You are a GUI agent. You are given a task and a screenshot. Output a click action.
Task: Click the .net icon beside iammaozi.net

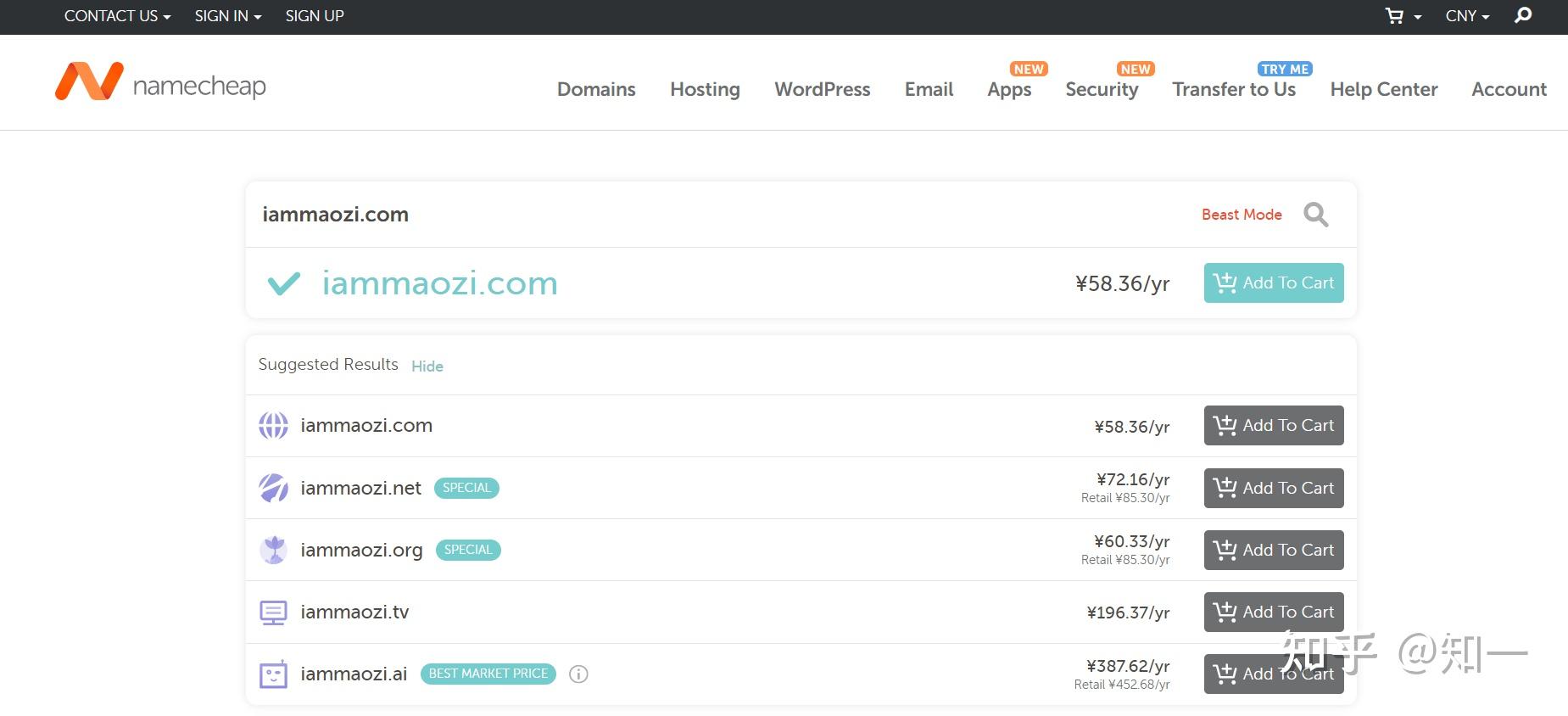[273, 488]
